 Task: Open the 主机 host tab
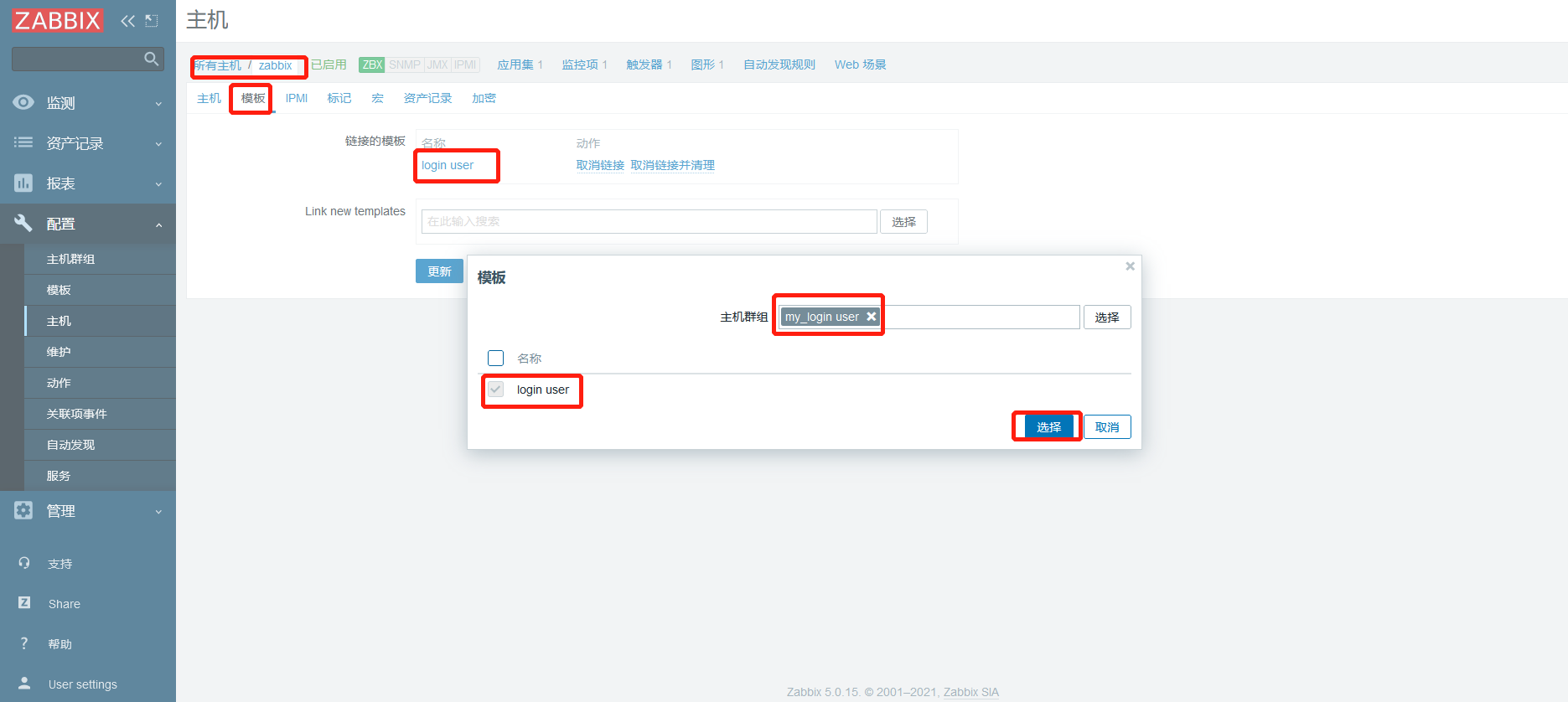[209, 98]
